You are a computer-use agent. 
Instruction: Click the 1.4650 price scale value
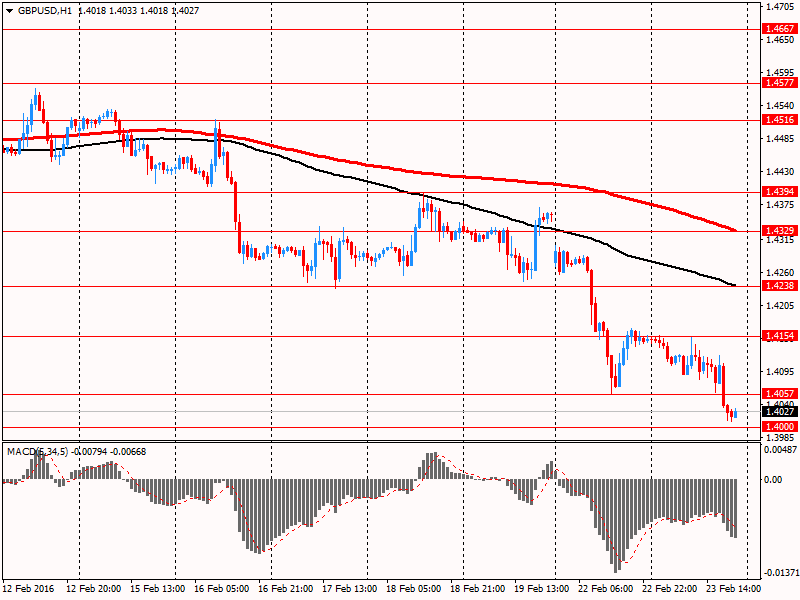click(780, 39)
